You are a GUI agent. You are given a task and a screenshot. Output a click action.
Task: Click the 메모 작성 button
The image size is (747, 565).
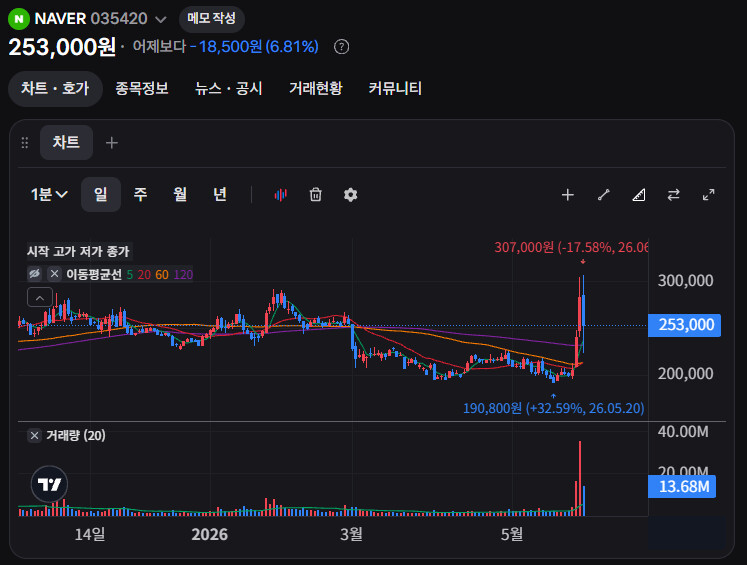pyautogui.click(x=212, y=19)
